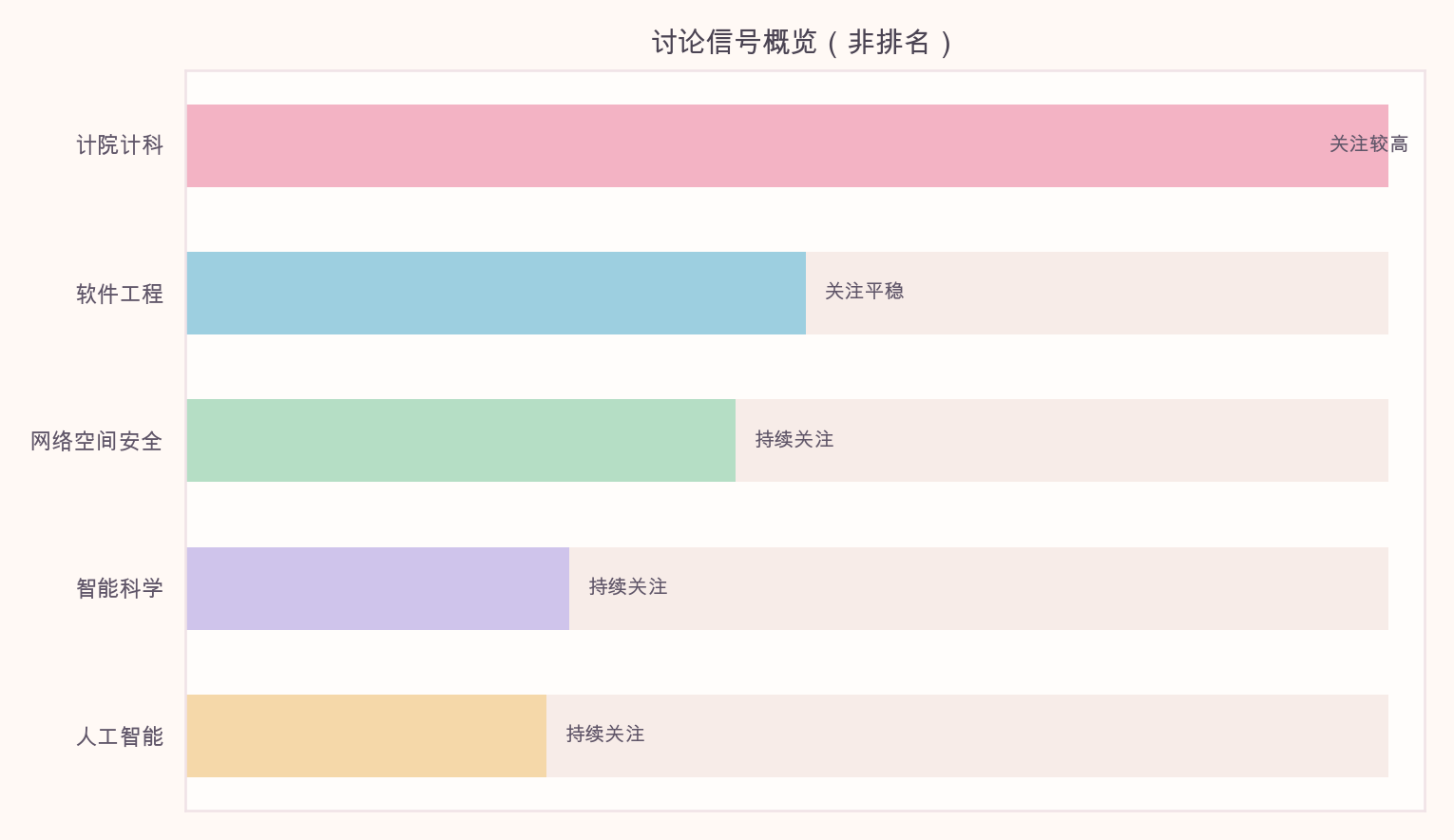
Task: Select the 计院计科 axis label
Action: click(120, 145)
